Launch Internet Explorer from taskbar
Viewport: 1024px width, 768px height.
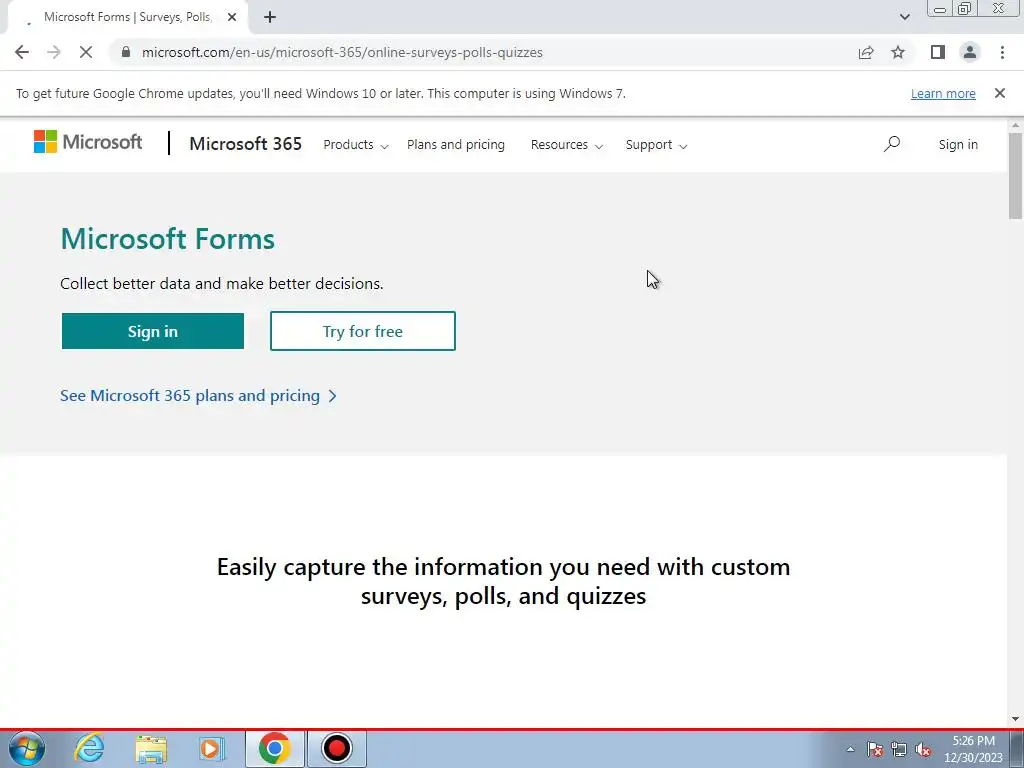tap(89, 748)
